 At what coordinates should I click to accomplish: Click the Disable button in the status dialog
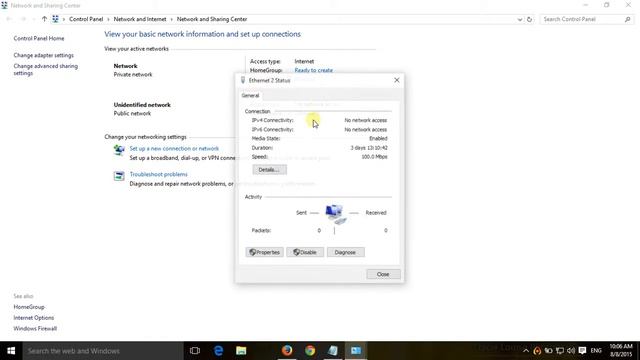(x=305, y=252)
